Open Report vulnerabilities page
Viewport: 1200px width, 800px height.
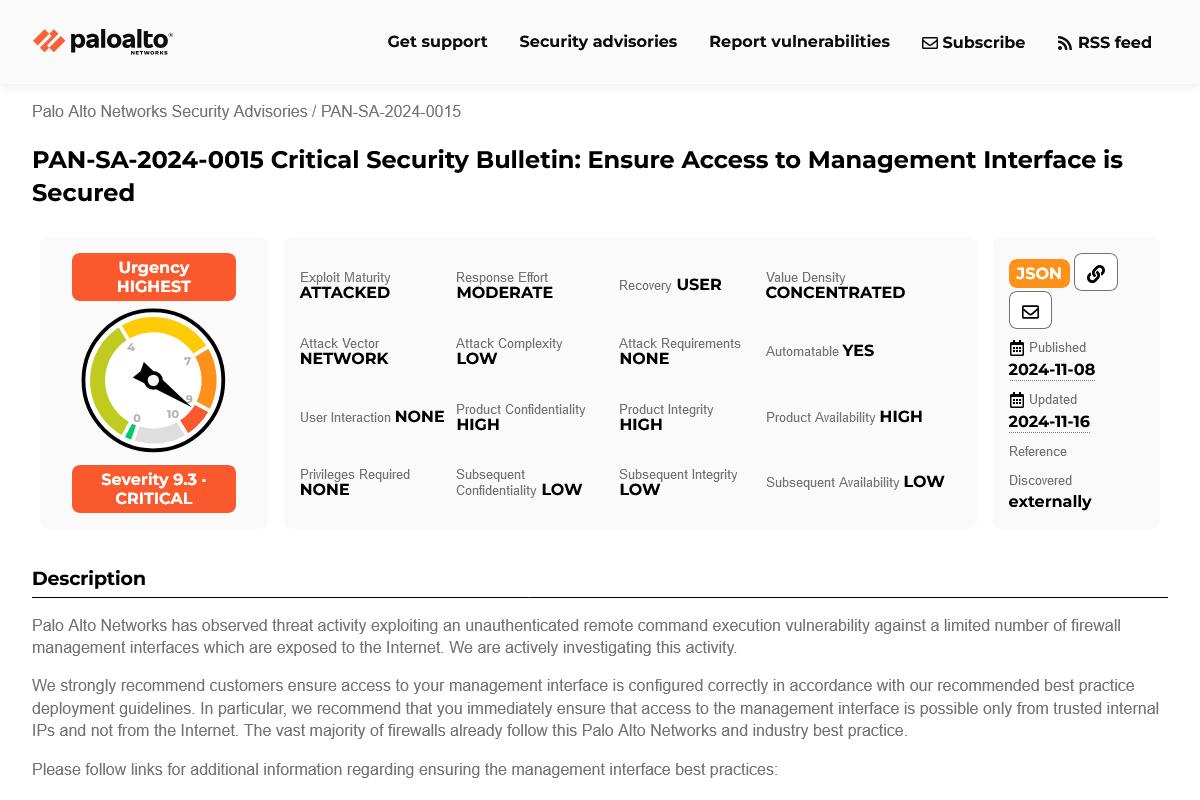pyautogui.click(x=799, y=41)
